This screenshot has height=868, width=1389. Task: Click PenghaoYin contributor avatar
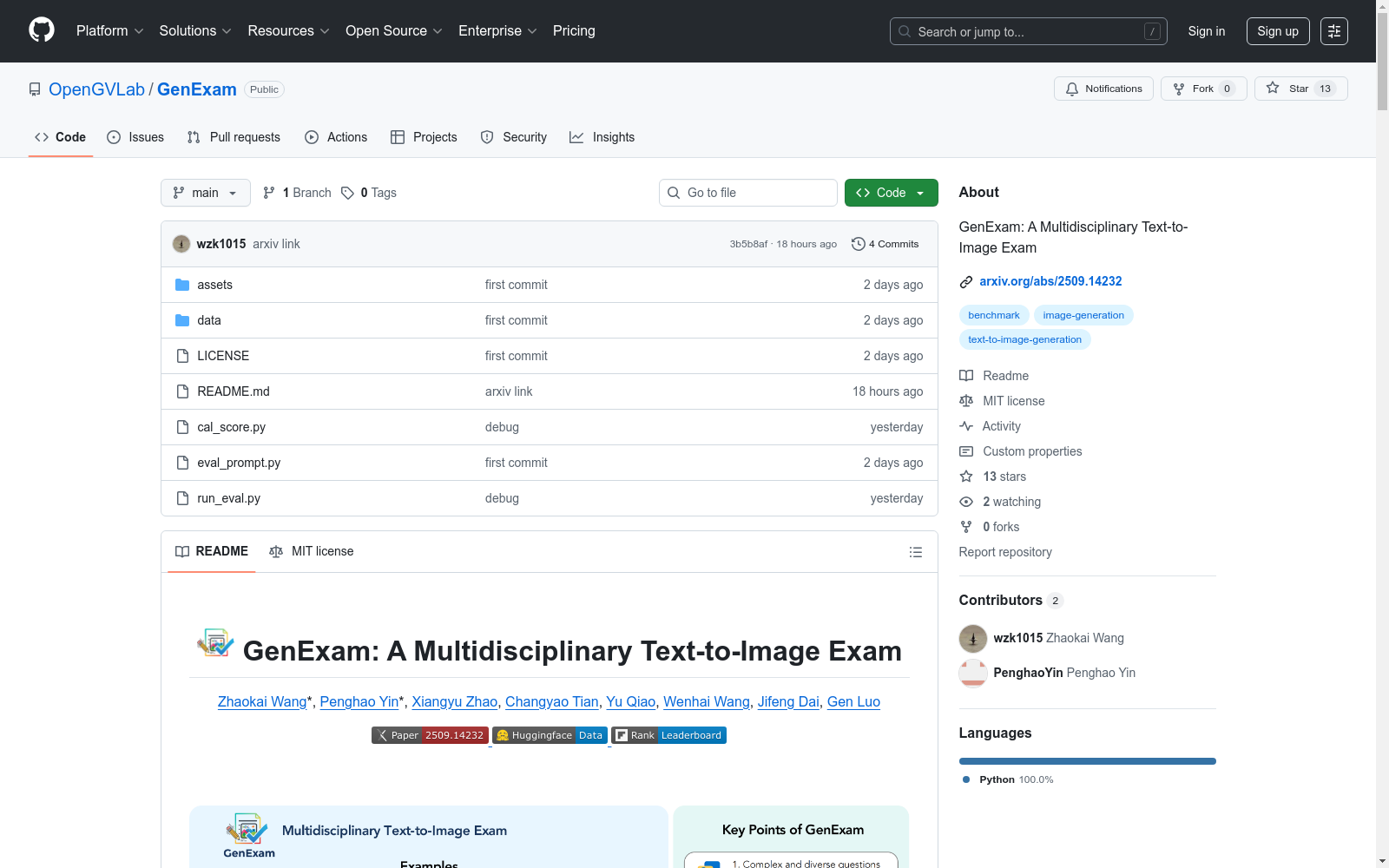coord(973,673)
